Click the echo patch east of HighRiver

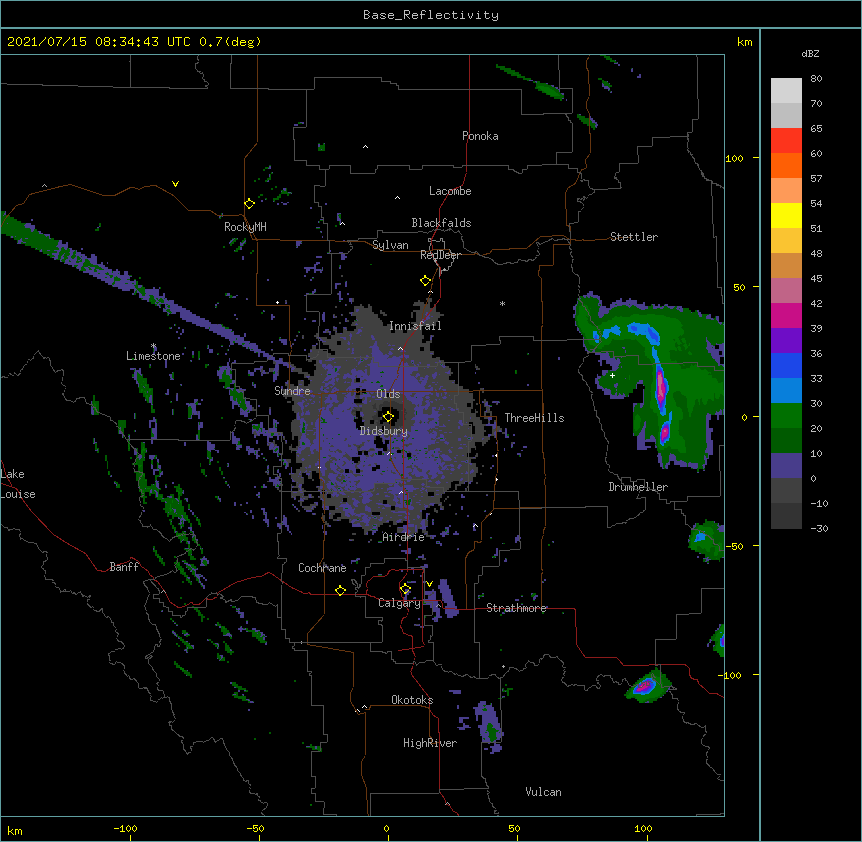[488, 727]
